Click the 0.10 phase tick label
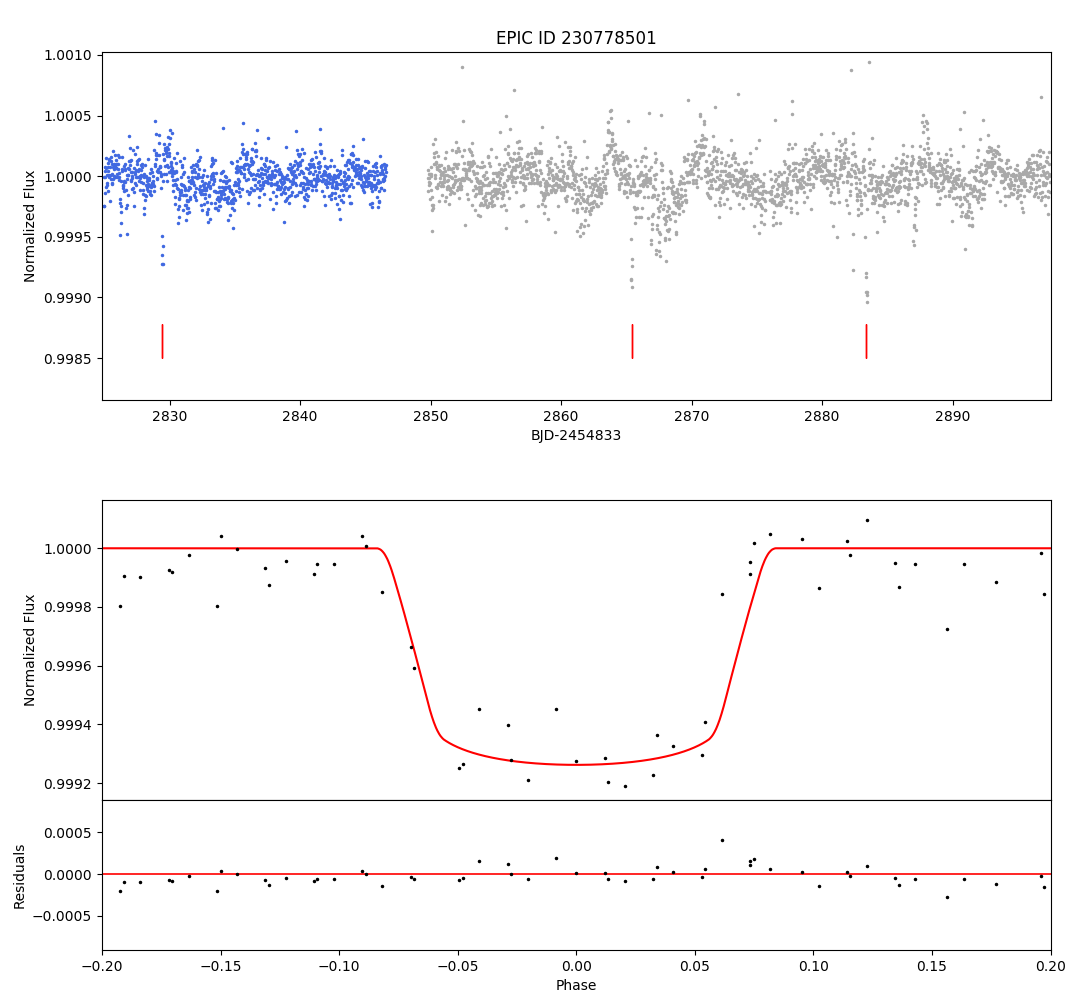 pos(813,966)
